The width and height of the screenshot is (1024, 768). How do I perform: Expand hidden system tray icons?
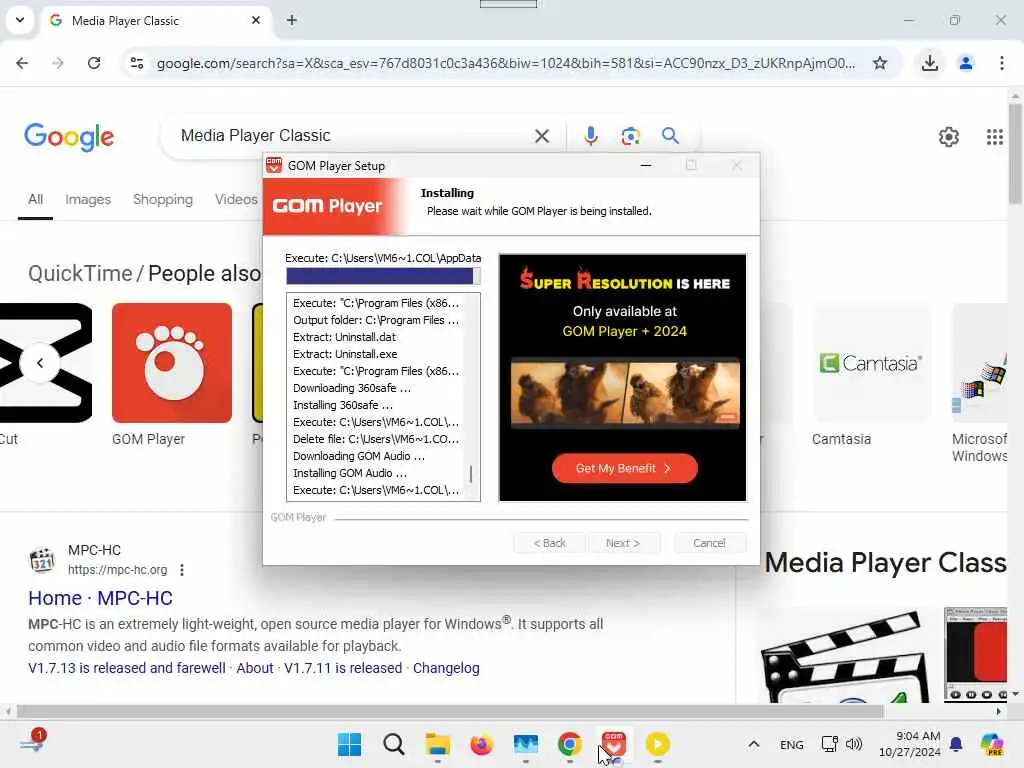[x=754, y=744]
